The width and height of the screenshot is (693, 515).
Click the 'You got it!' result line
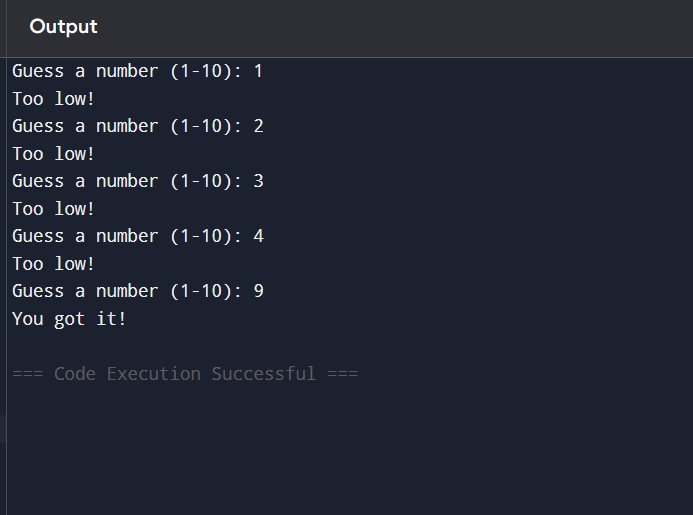tap(69, 319)
